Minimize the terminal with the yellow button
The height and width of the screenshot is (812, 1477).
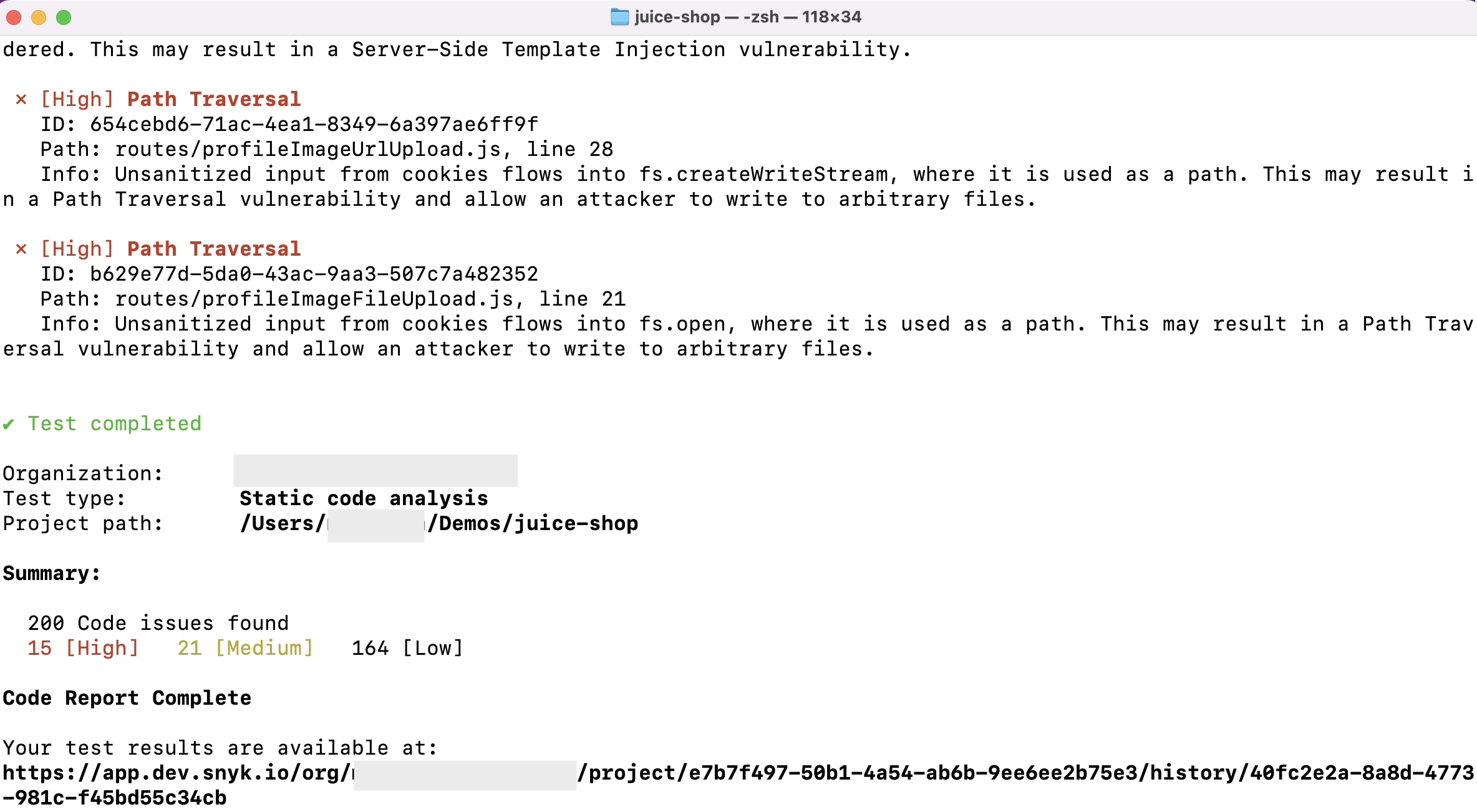(39, 17)
